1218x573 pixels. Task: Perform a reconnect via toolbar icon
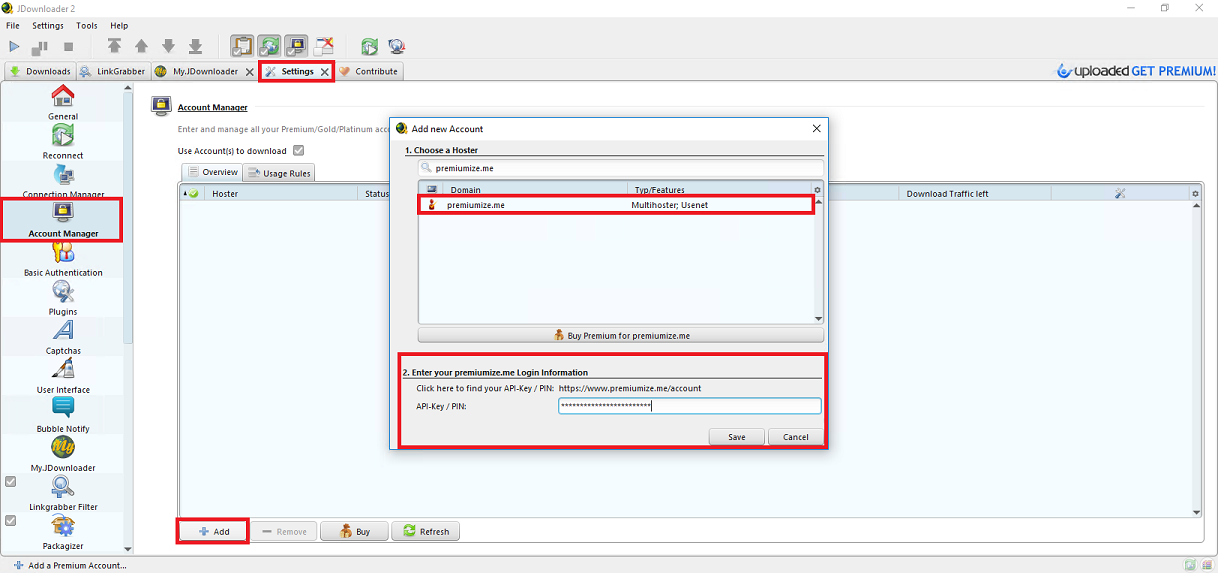[x=369, y=46]
